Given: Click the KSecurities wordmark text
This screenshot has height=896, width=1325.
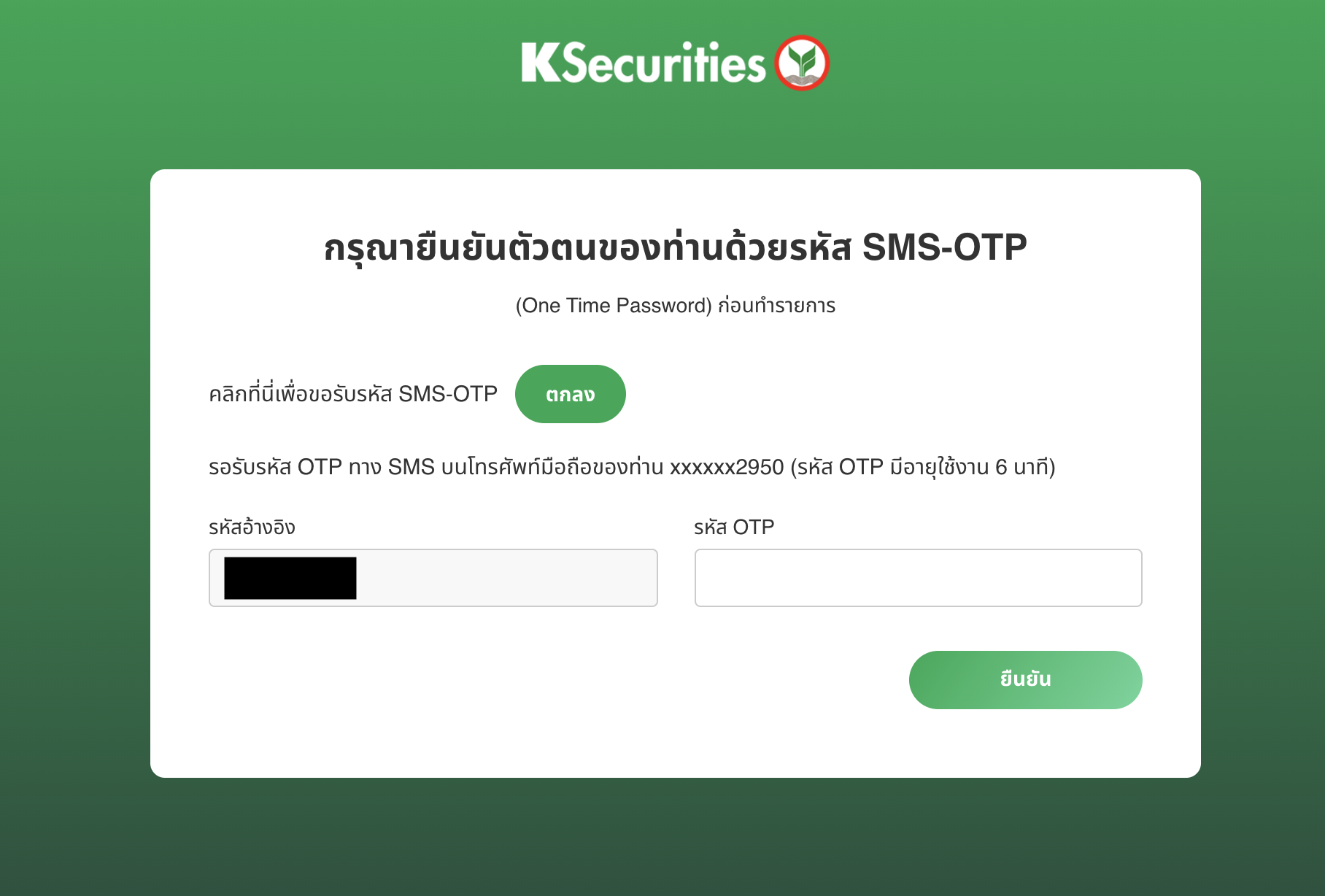Looking at the screenshot, I should pyautogui.click(x=644, y=63).
